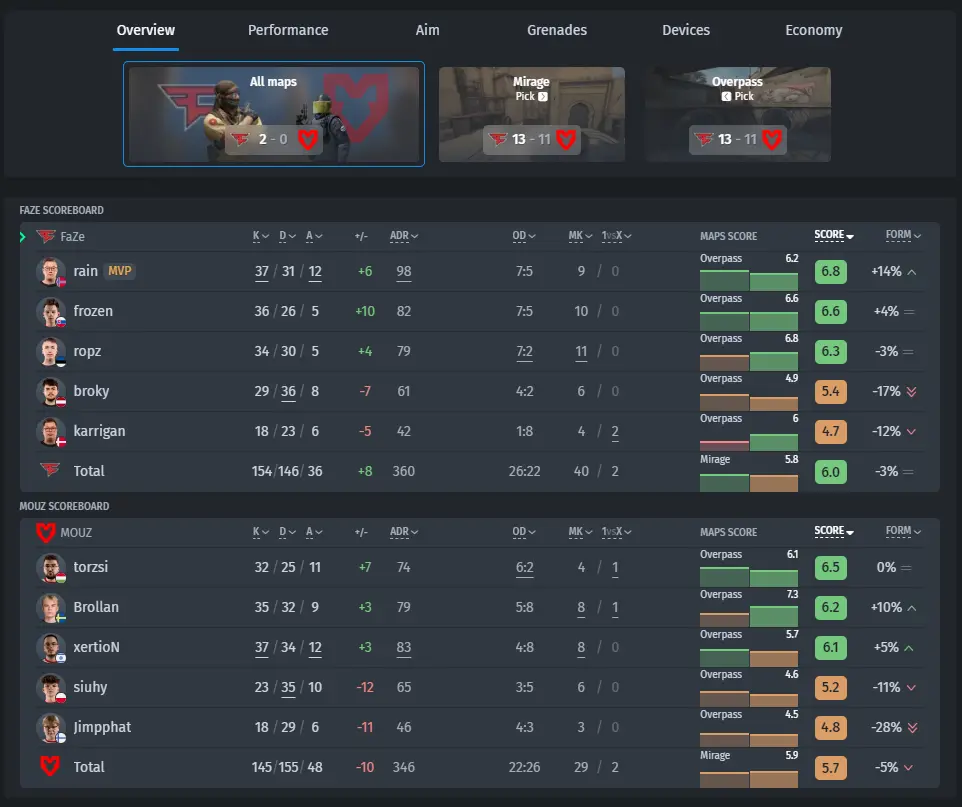
Task: Click the FaZe logo in FaZe's Total row
Action: (x=50, y=470)
